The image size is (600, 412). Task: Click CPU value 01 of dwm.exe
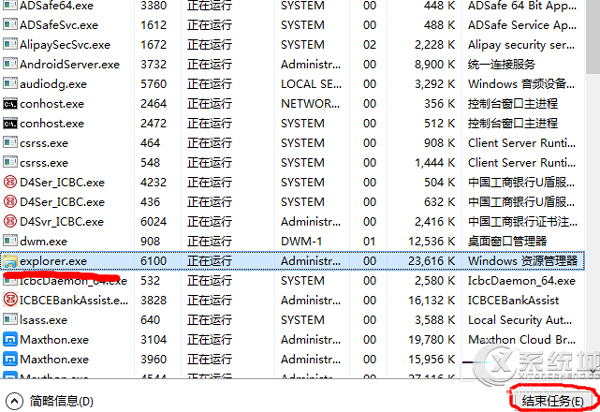[370, 241]
